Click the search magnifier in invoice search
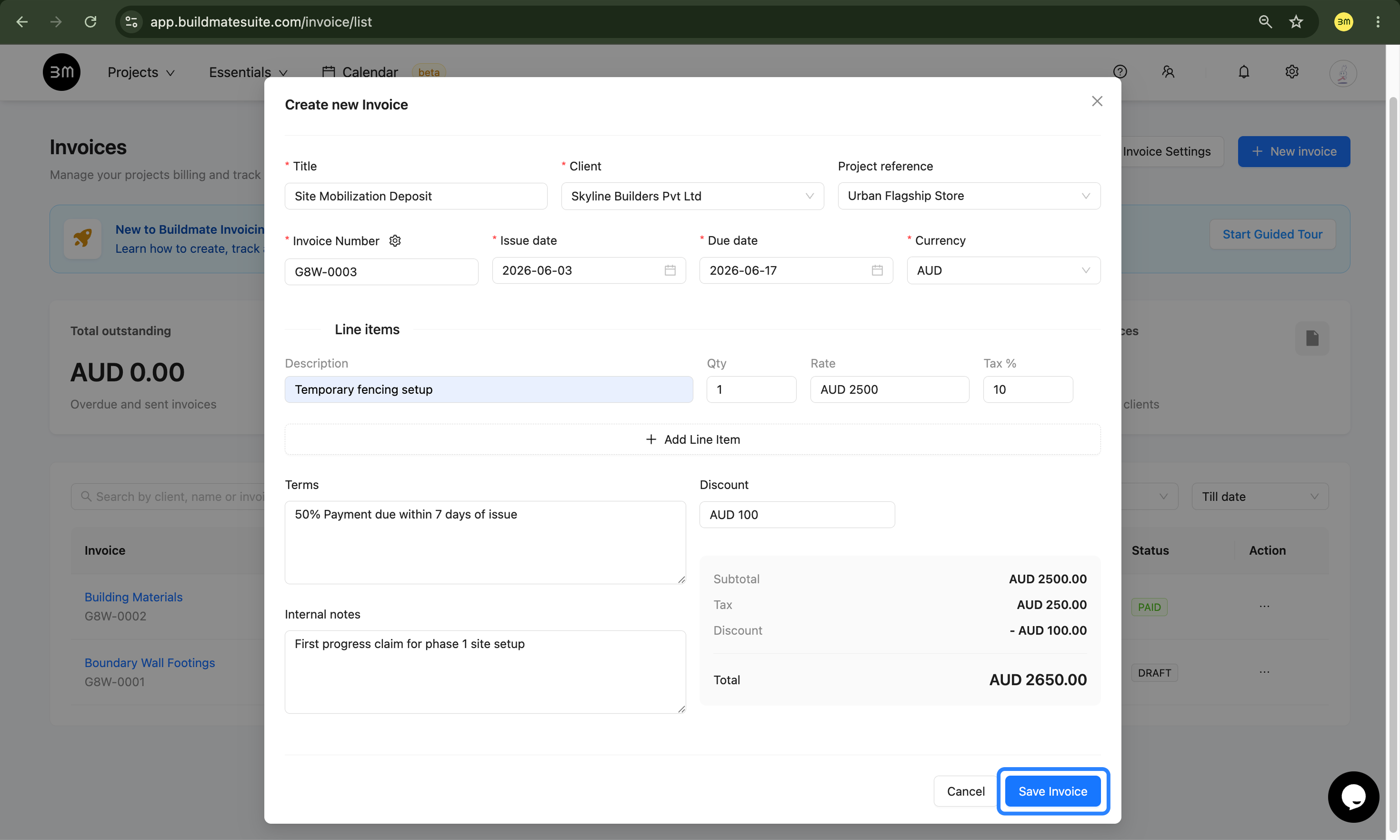The image size is (1400, 840). 86,496
